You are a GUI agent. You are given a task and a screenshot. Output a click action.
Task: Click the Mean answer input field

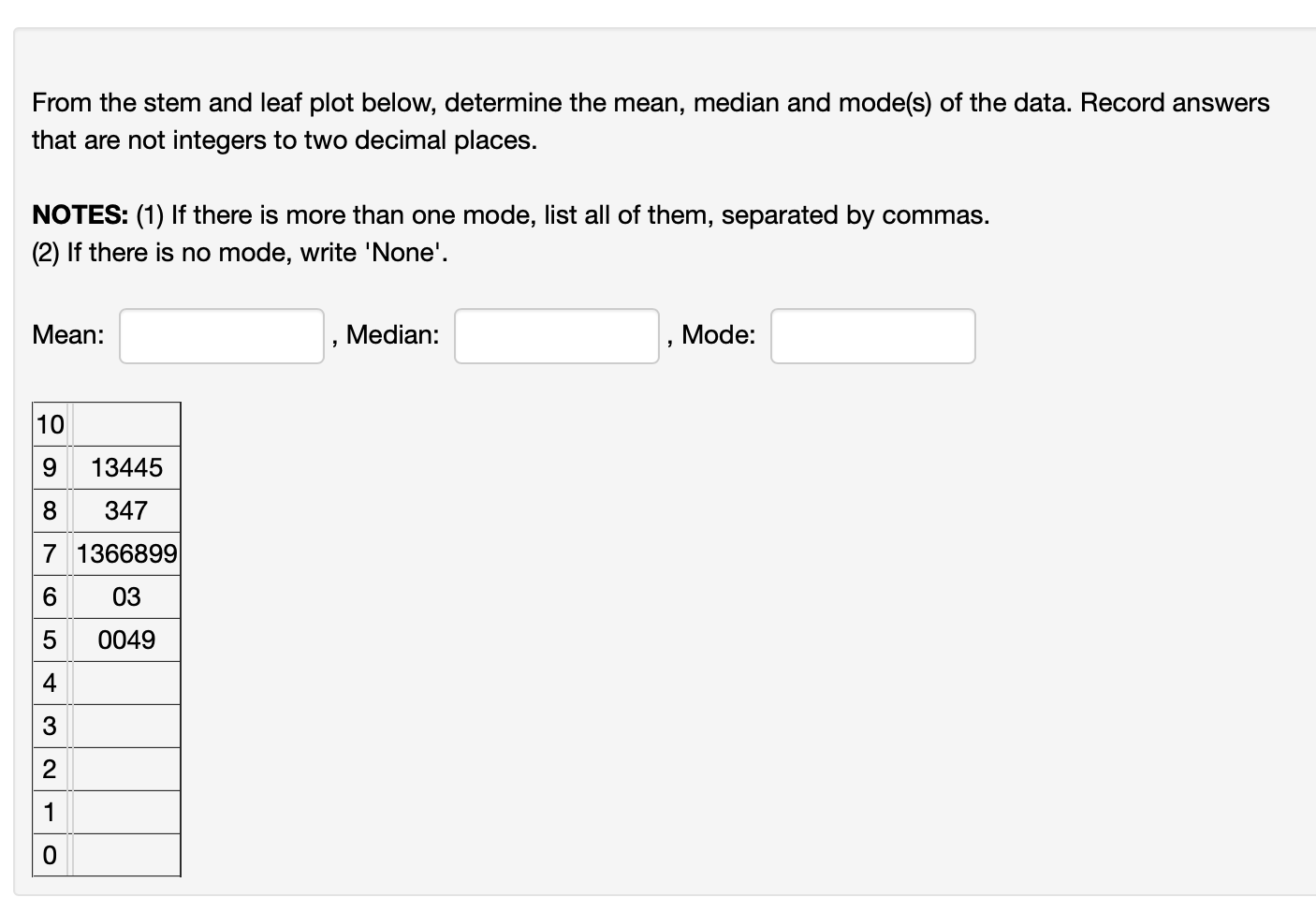tap(221, 335)
